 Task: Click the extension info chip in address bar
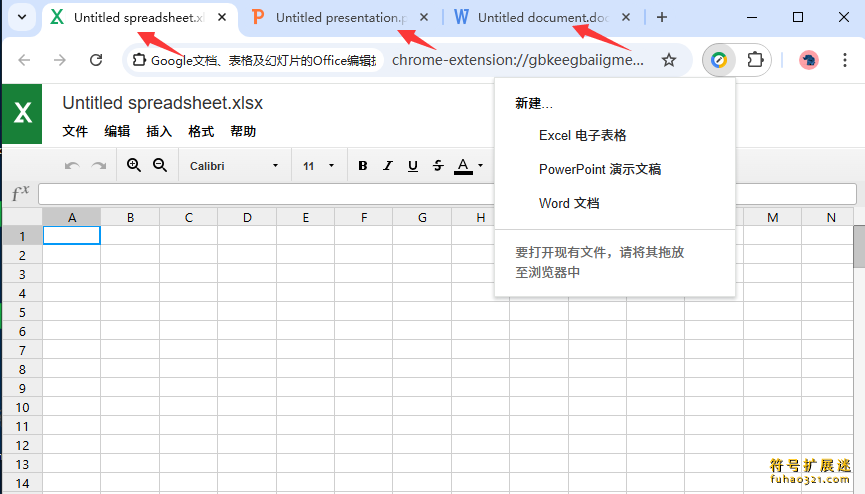point(255,60)
